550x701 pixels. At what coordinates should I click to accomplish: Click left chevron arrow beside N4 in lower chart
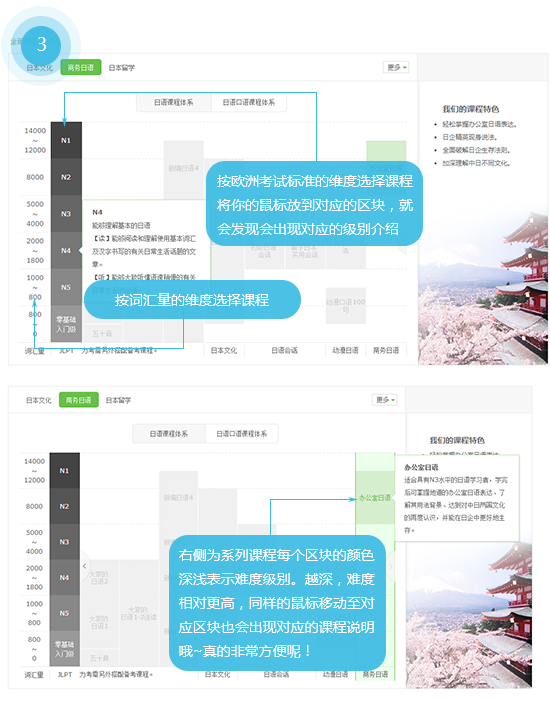pyautogui.click(x=85, y=566)
